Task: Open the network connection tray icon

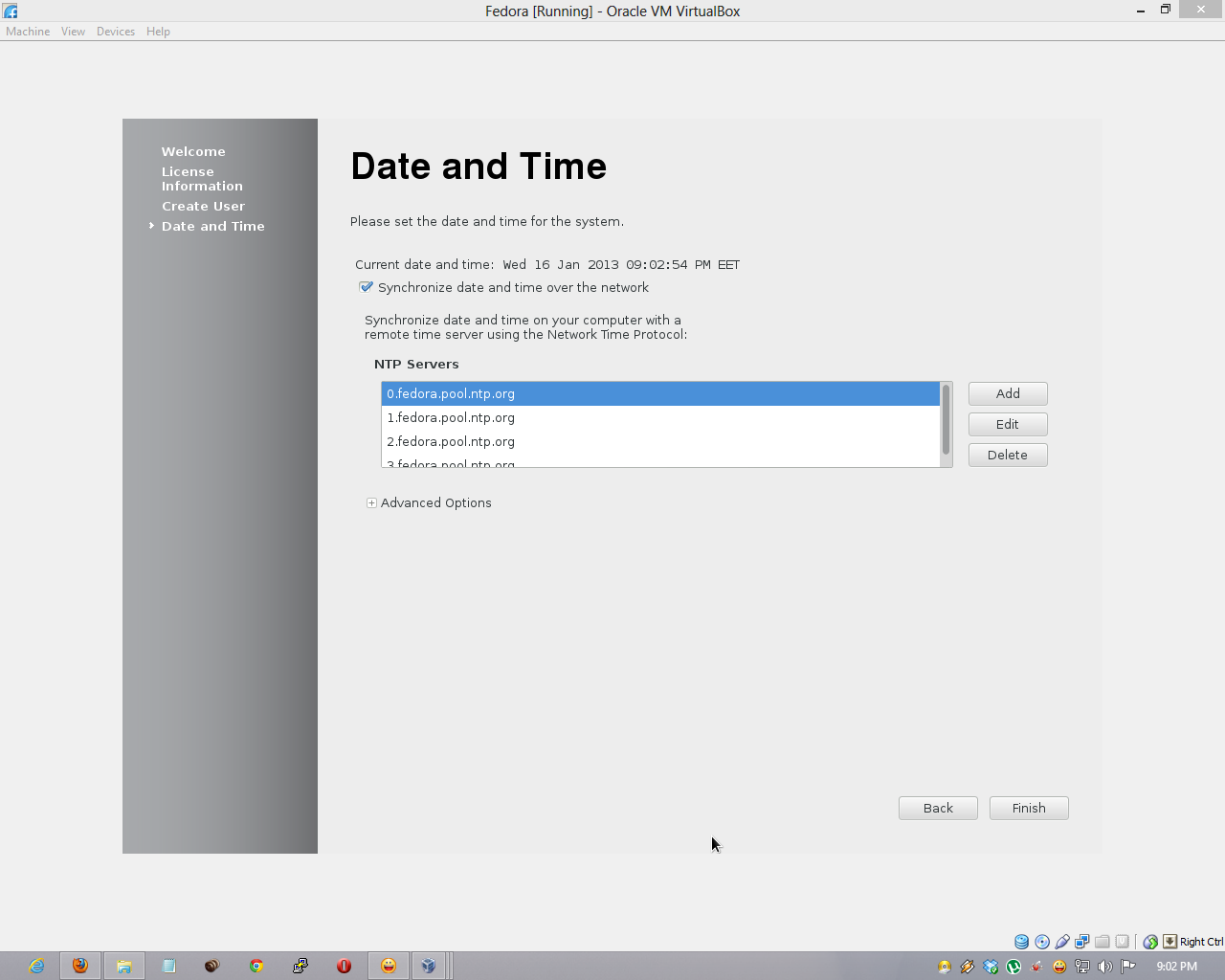Action: click(x=1082, y=967)
